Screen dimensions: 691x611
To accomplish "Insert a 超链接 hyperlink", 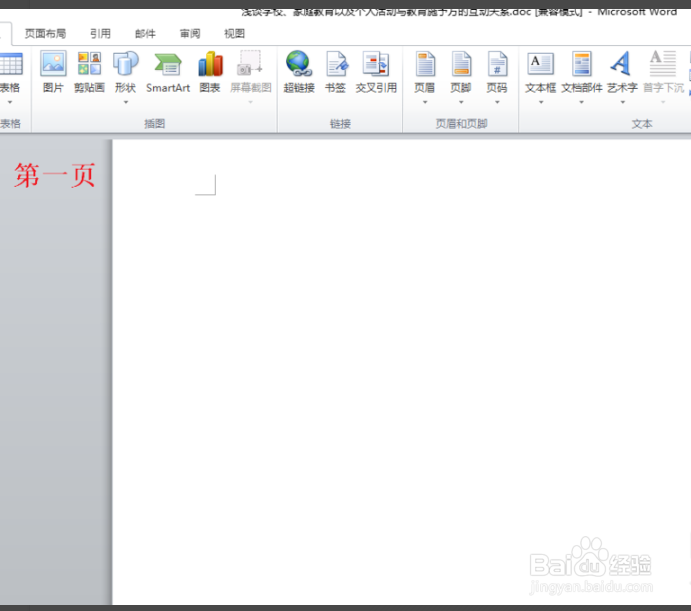I will 299,64.
